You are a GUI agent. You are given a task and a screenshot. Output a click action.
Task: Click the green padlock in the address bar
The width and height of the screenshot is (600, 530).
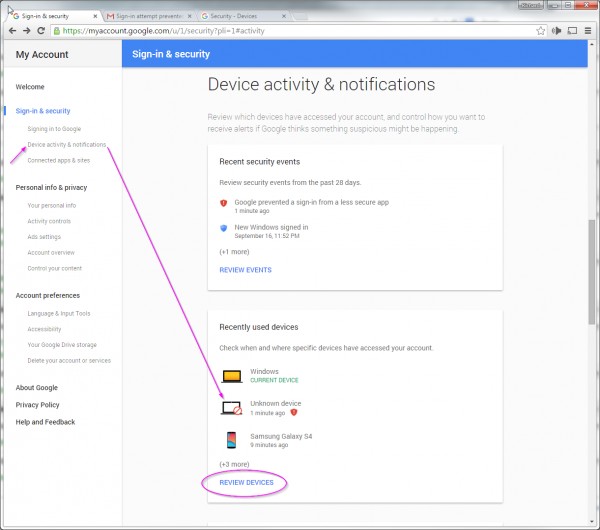(x=57, y=31)
